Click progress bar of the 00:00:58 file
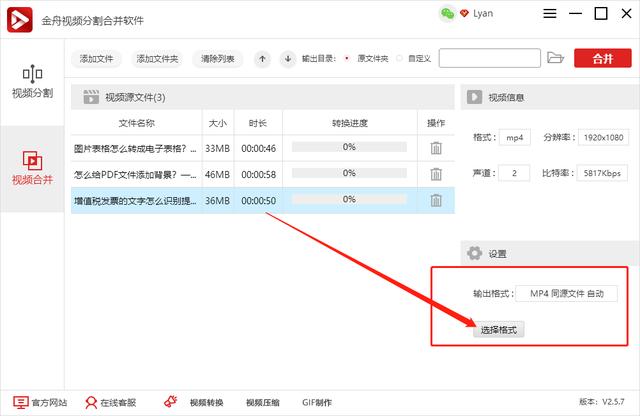640x416 pixels. click(349, 173)
